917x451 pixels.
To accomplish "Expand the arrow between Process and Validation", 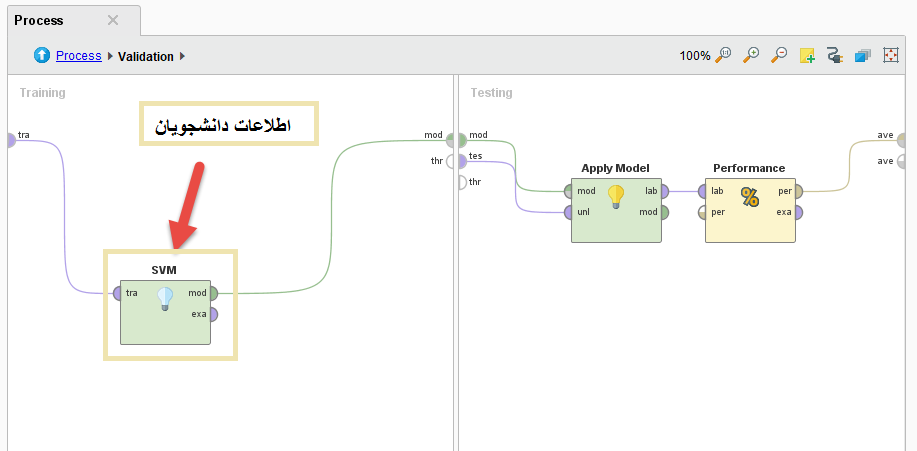I will tap(110, 57).
